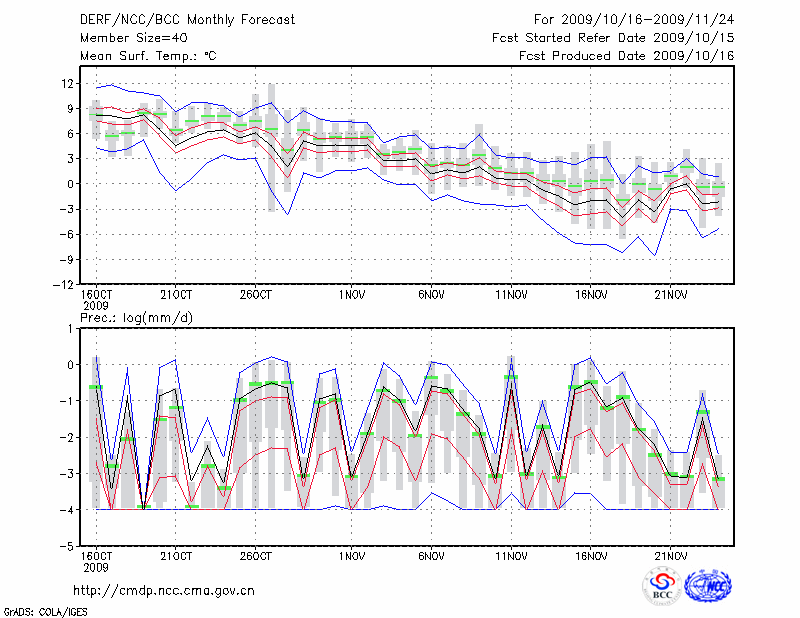The width and height of the screenshot is (800, 618).
Task: Click the -5 value on precipitation y-axis
Action: (67, 547)
